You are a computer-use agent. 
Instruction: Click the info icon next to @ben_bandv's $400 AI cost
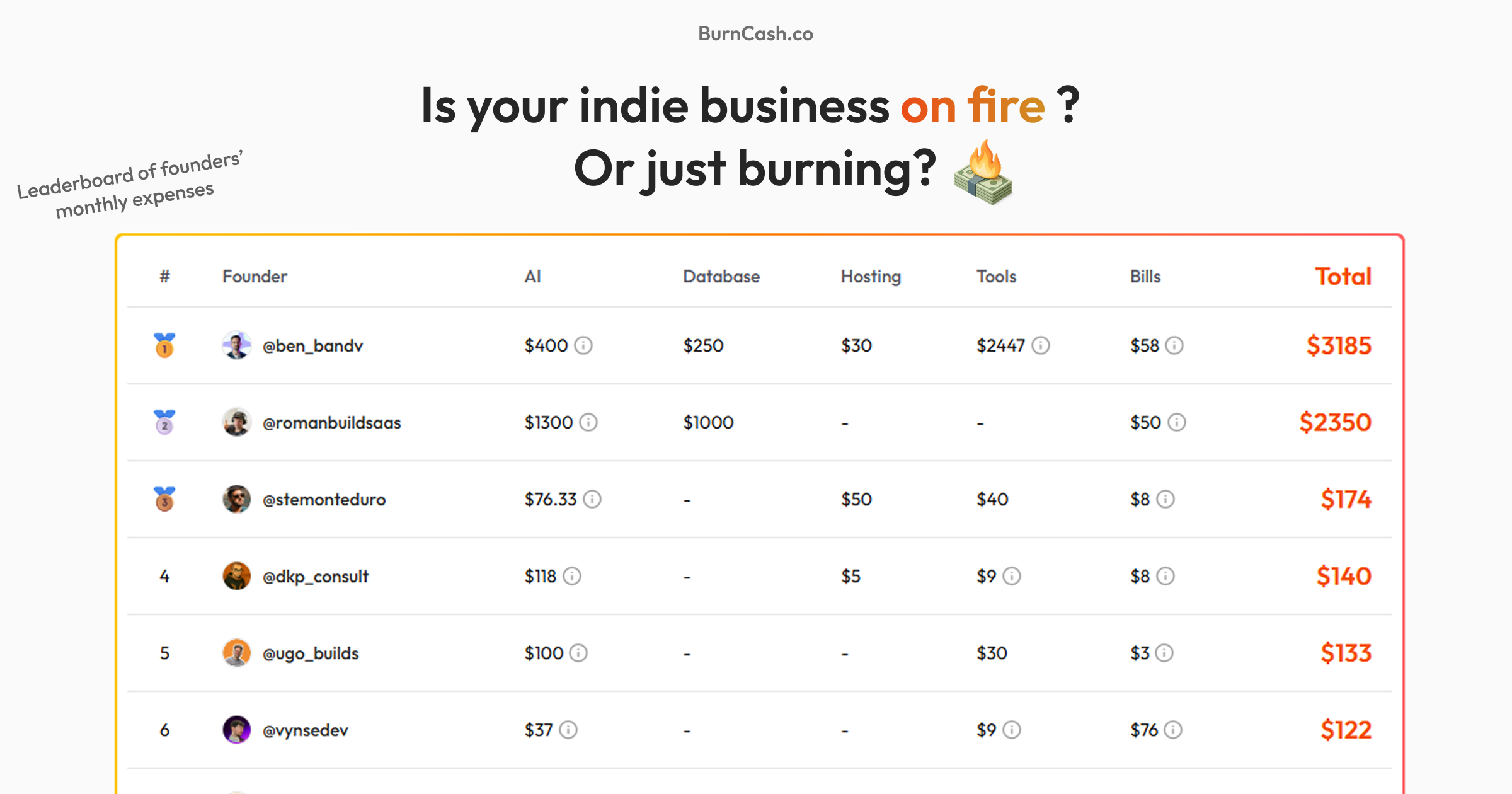click(583, 345)
